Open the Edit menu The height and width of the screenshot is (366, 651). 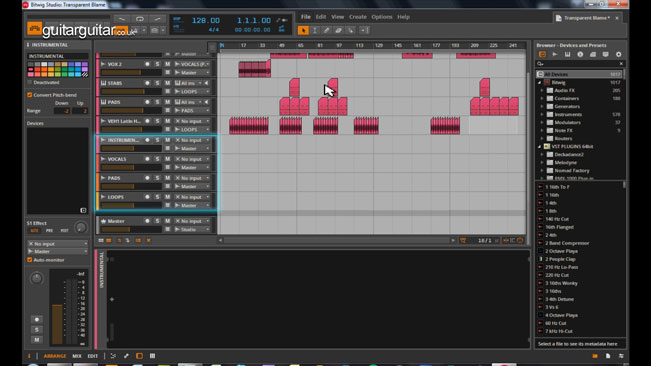click(x=321, y=17)
